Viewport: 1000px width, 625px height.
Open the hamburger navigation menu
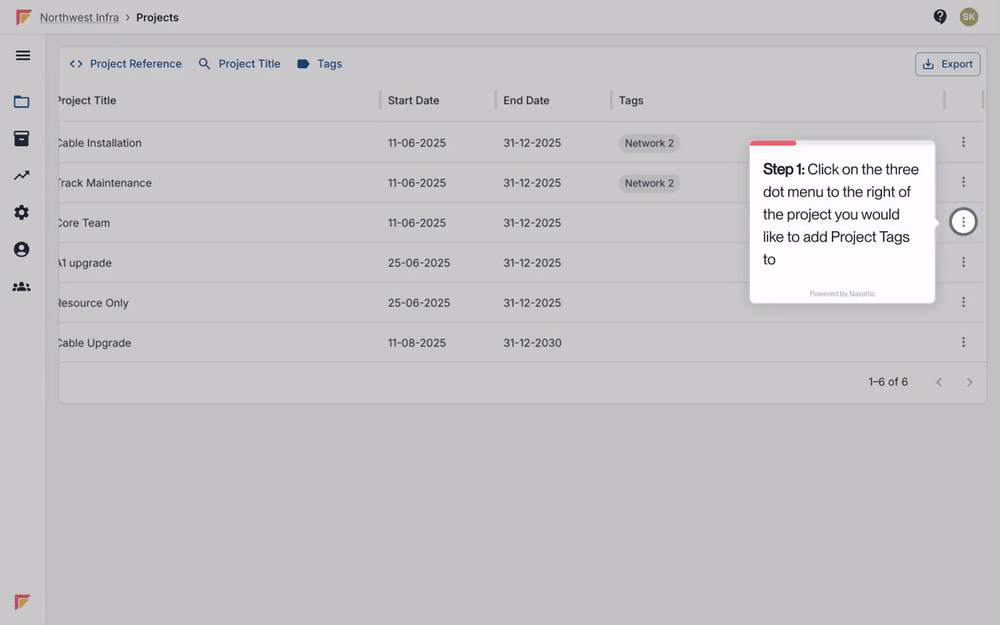23,55
